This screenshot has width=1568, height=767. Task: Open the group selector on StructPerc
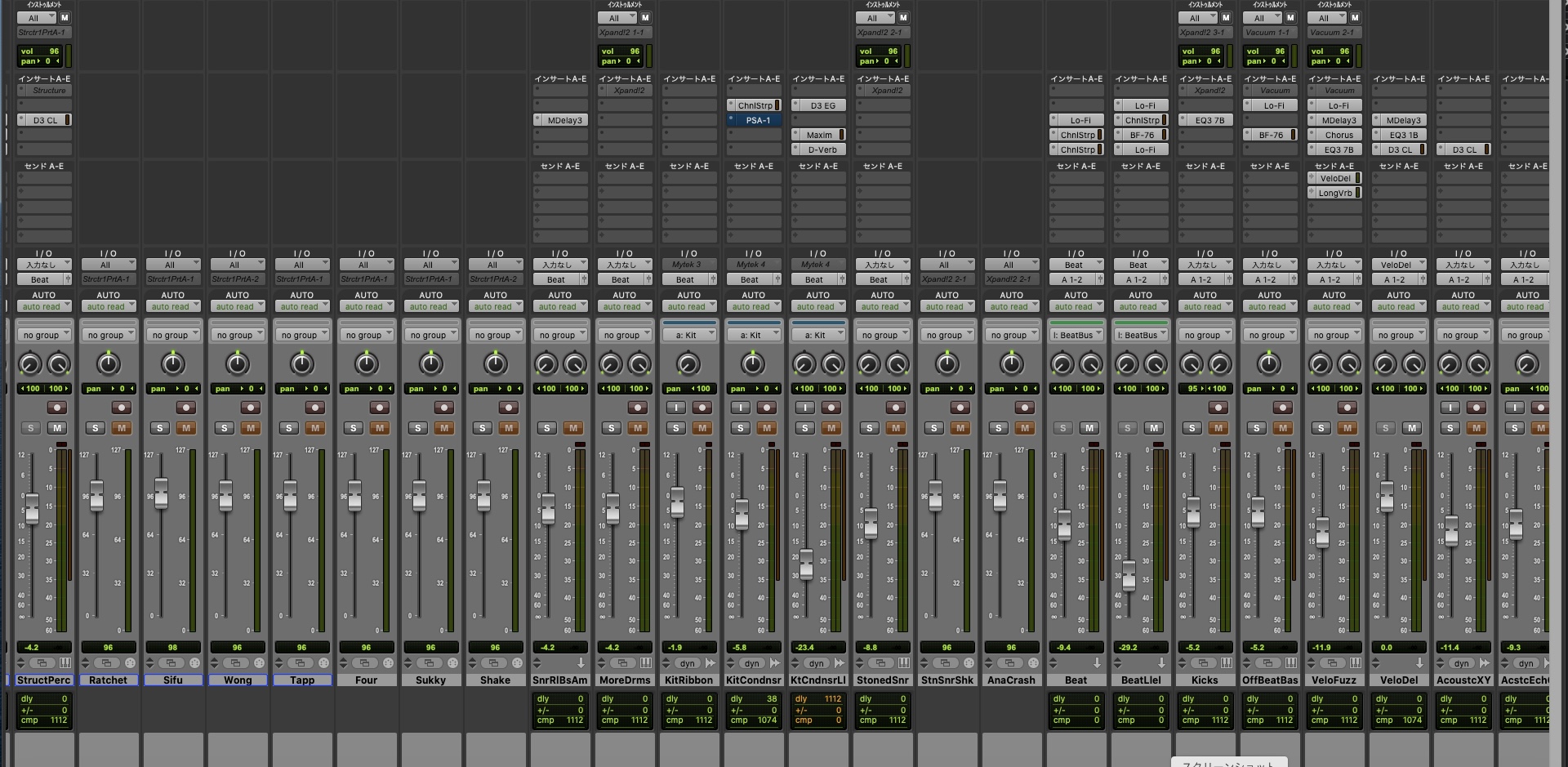click(x=44, y=335)
